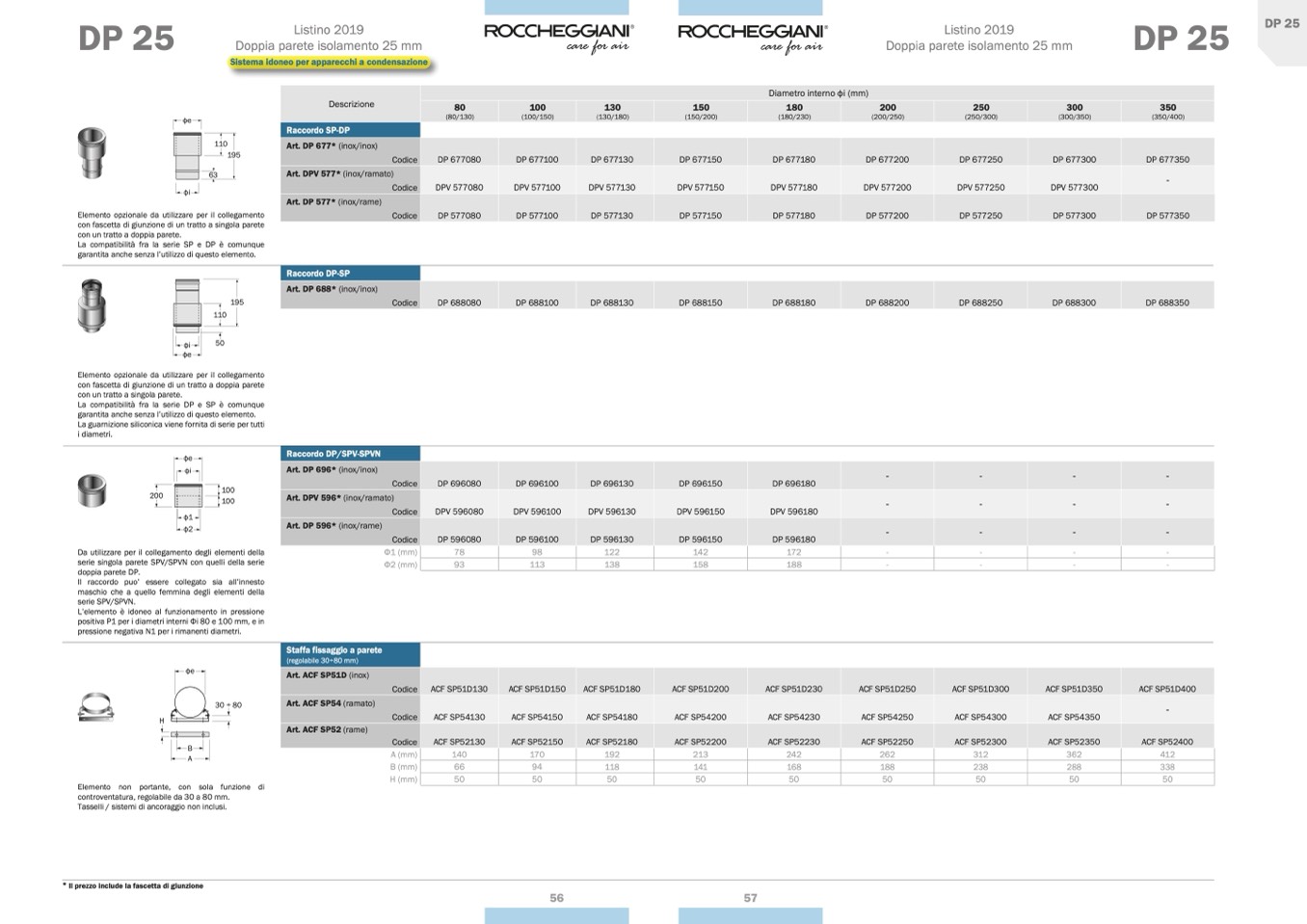Image resolution: width=1307 pixels, height=924 pixels.
Task: Click the left Roccheggiani logo
Action: [x=558, y=37]
